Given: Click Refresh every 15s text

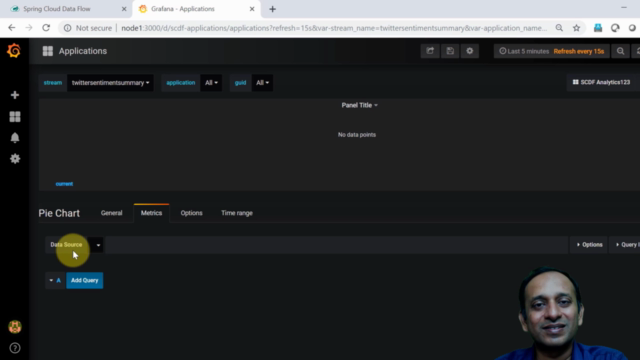Looking at the screenshot, I should pos(578,51).
